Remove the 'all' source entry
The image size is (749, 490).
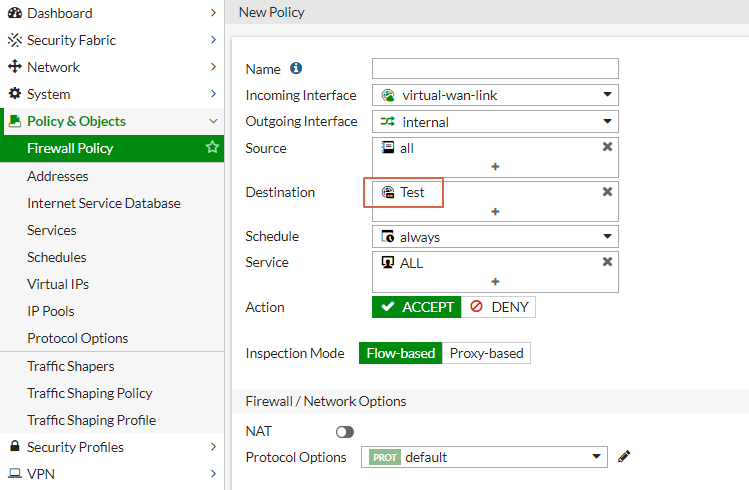607,147
